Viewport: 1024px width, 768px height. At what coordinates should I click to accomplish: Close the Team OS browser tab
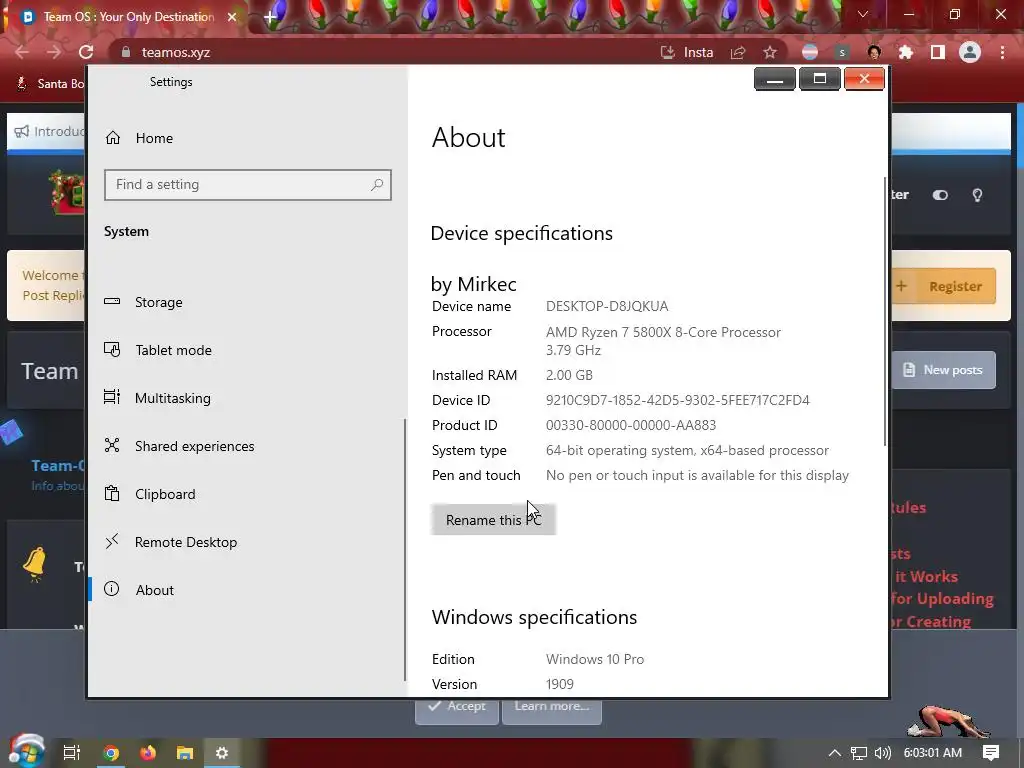click(x=232, y=17)
